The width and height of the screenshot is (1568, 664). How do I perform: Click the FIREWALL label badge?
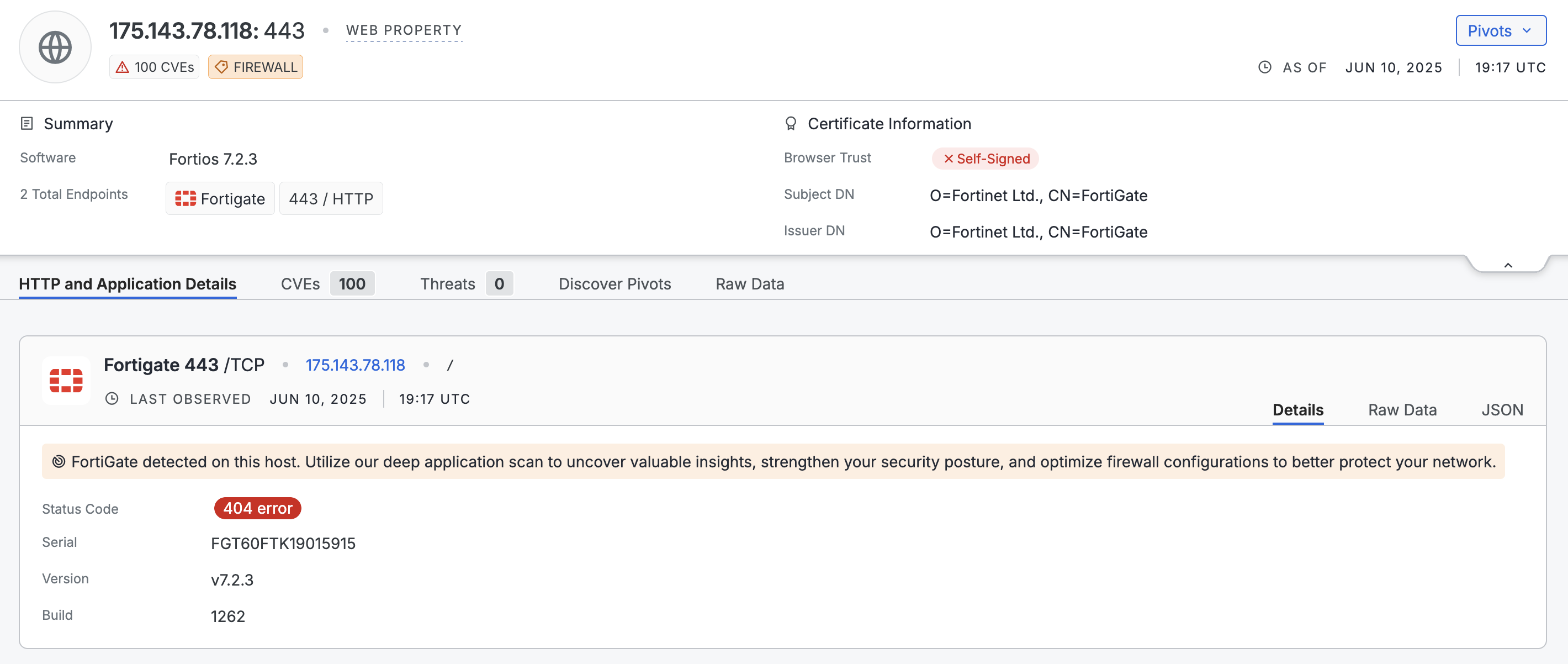point(256,67)
